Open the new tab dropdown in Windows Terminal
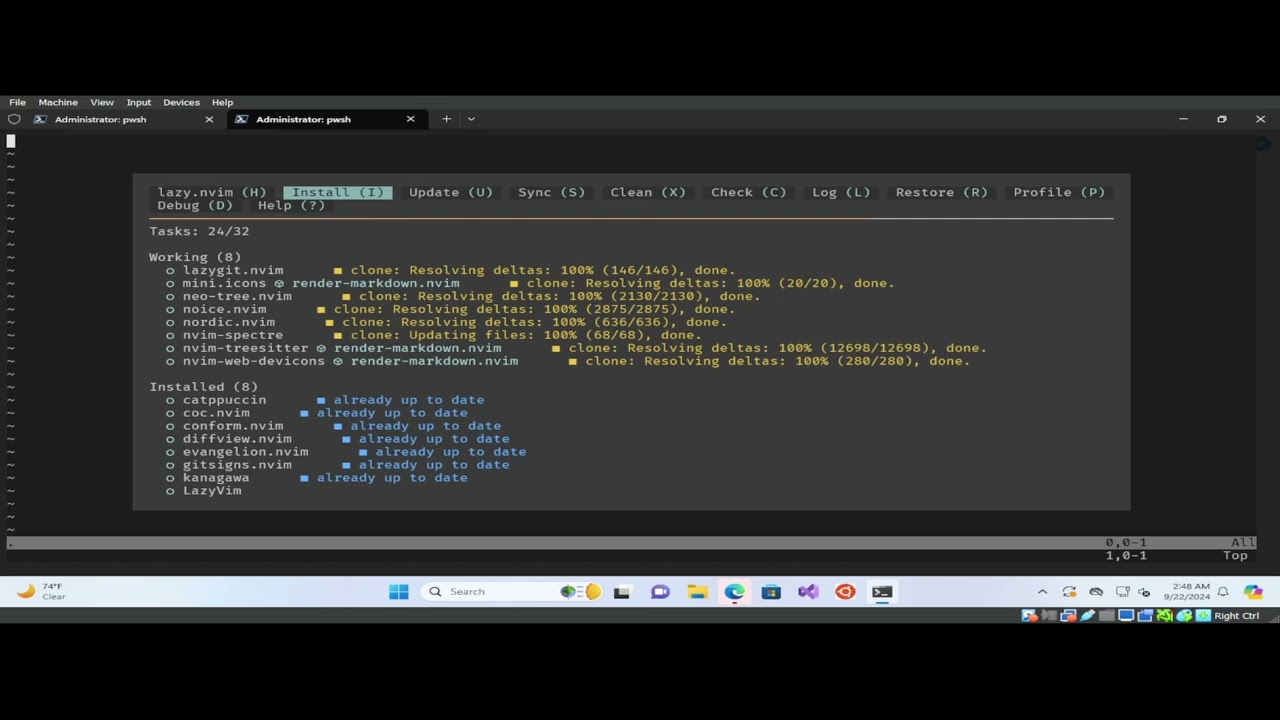The image size is (1280, 720). tap(470, 119)
